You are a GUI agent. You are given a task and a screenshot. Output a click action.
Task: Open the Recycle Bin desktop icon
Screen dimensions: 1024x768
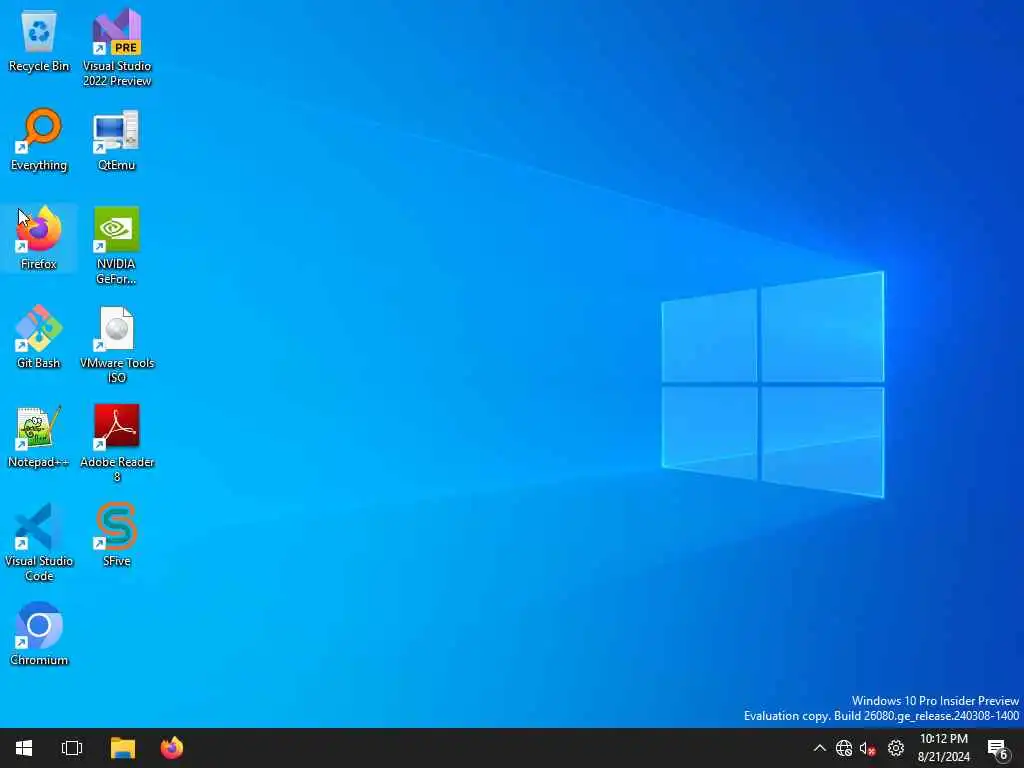click(x=39, y=40)
